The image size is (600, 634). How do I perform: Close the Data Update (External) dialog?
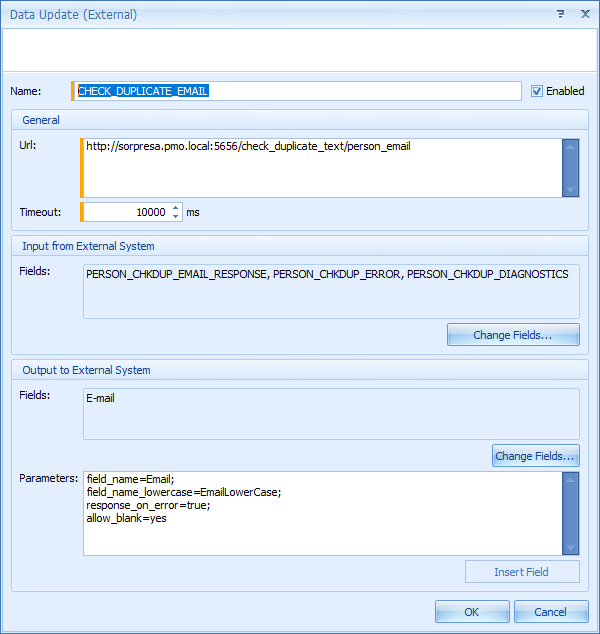pyautogui.click(x=584, y=15)
